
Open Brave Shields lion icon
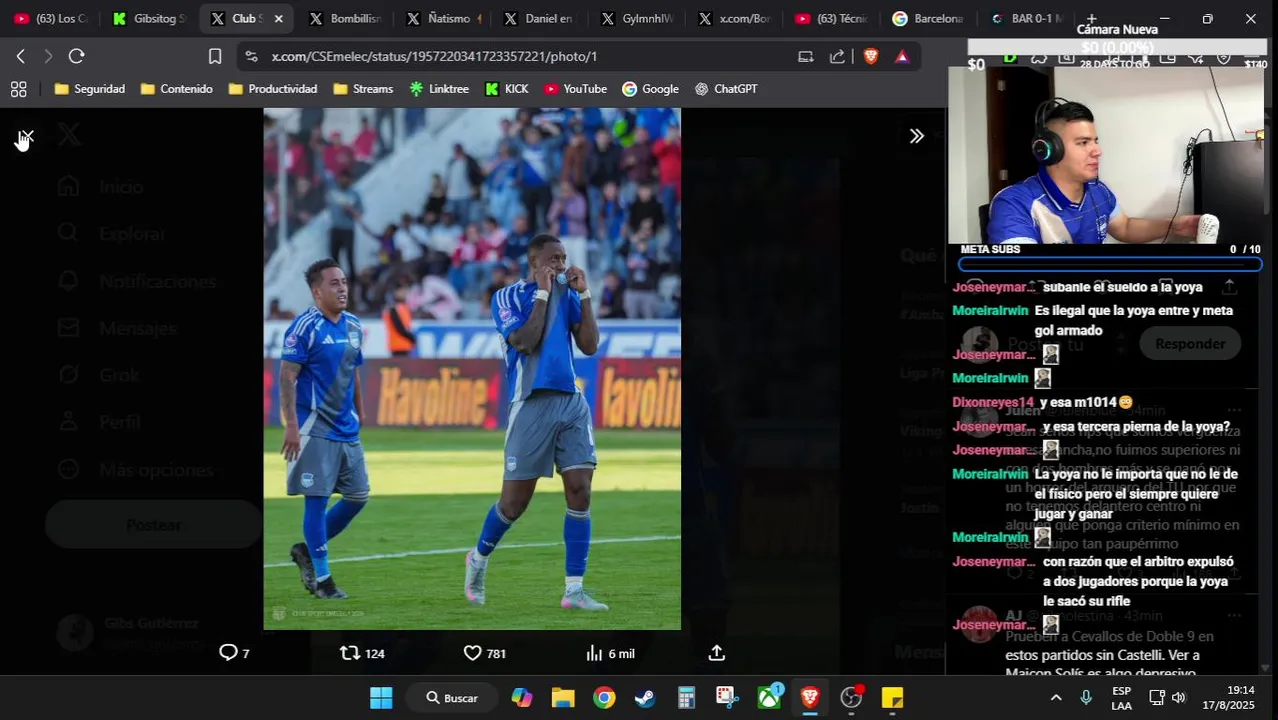870,56
